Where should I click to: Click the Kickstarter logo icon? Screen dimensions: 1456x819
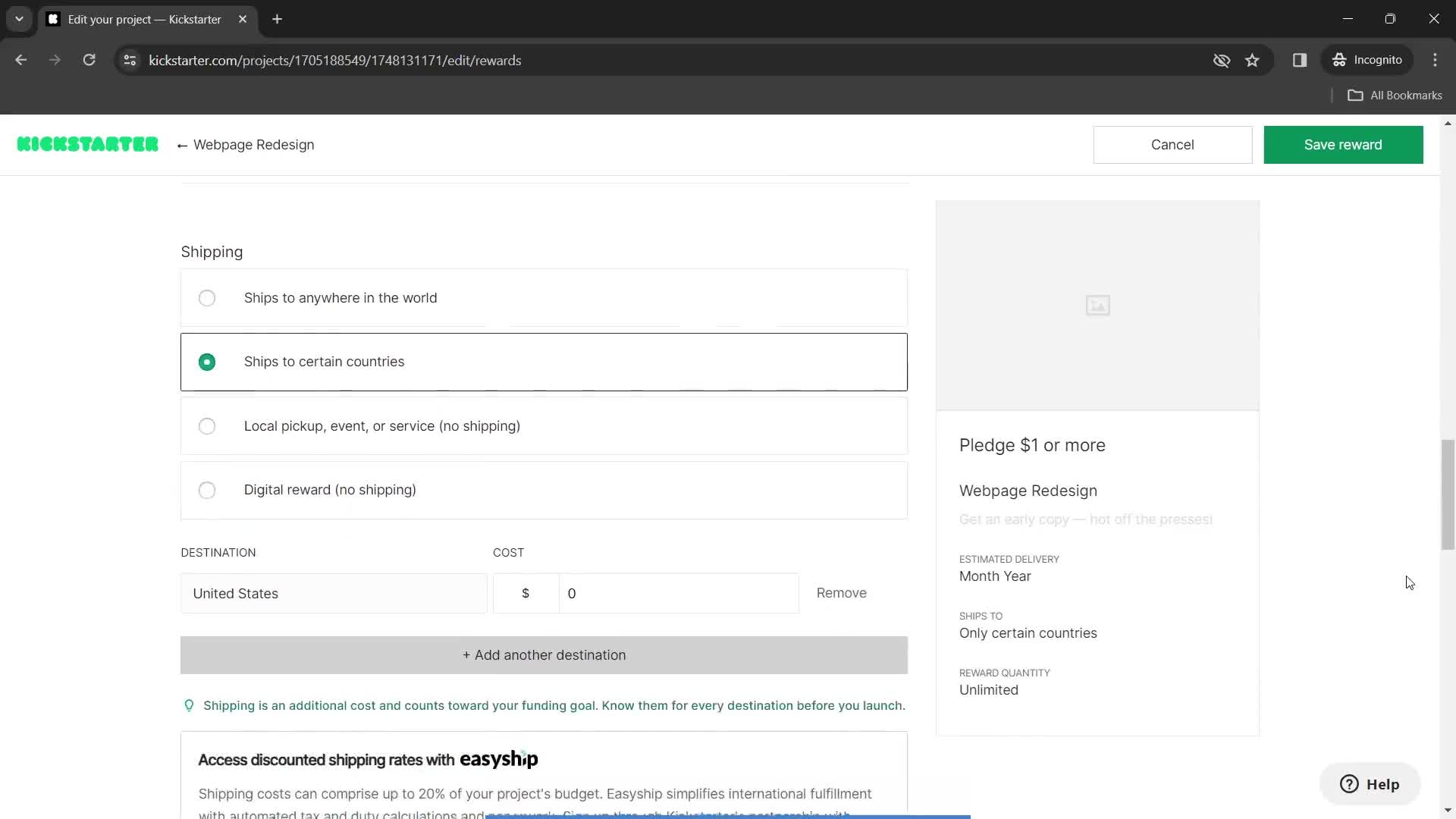pyautogui.click(x=88, y=144)
